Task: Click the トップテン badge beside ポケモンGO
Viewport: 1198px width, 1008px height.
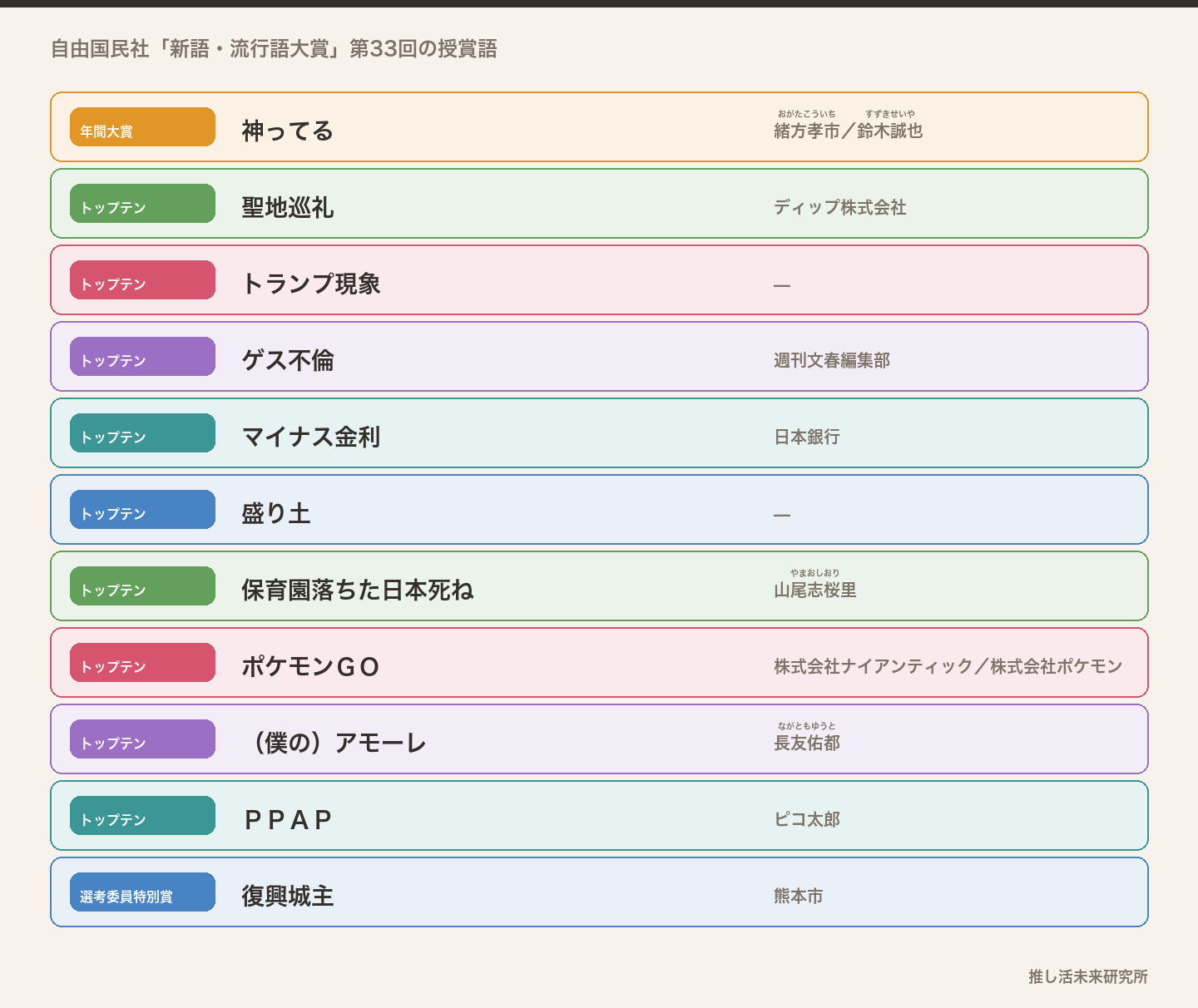Action: (142, 662)
